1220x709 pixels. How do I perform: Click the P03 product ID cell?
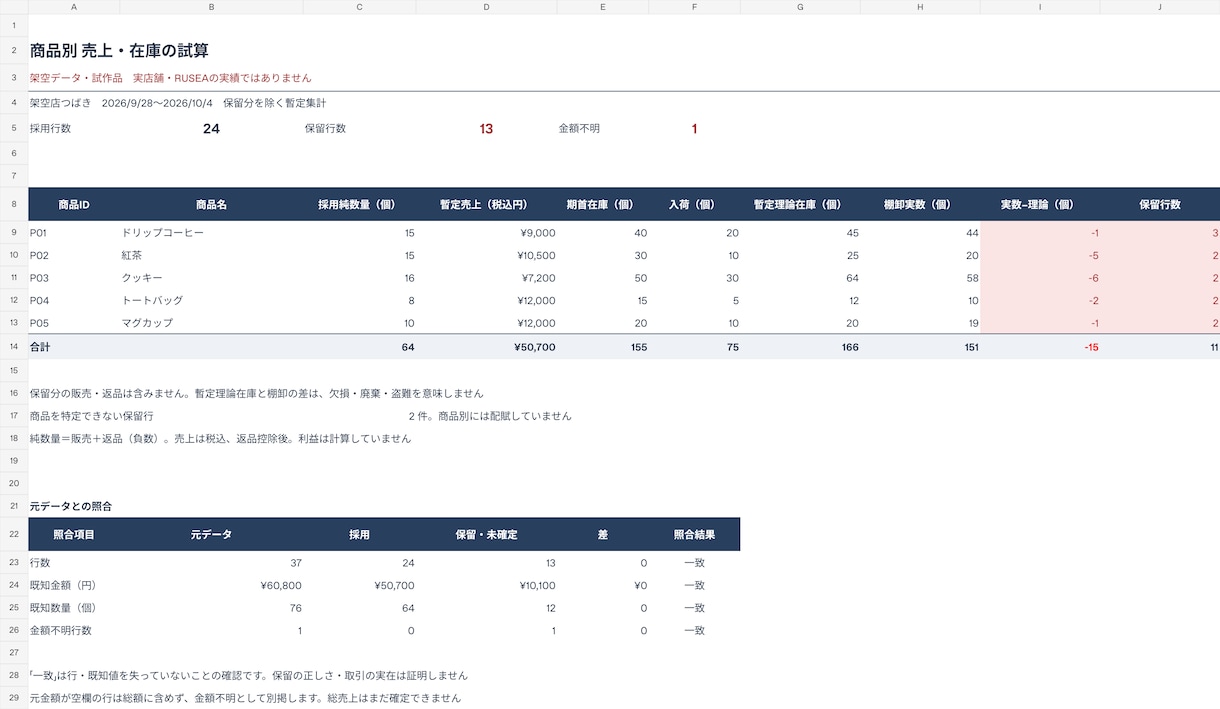tap(74, 278)
